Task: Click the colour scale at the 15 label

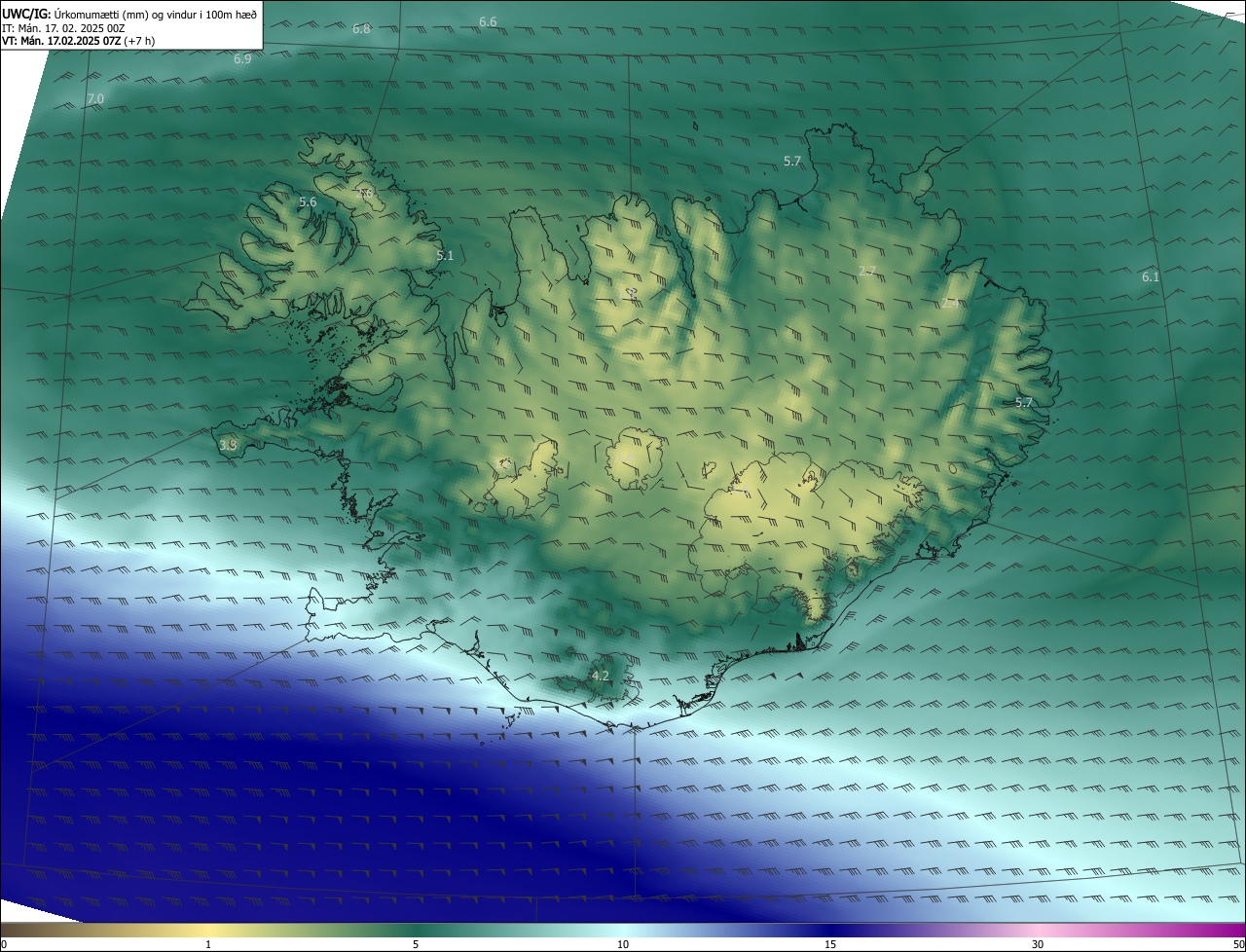Action: (830, 944)
